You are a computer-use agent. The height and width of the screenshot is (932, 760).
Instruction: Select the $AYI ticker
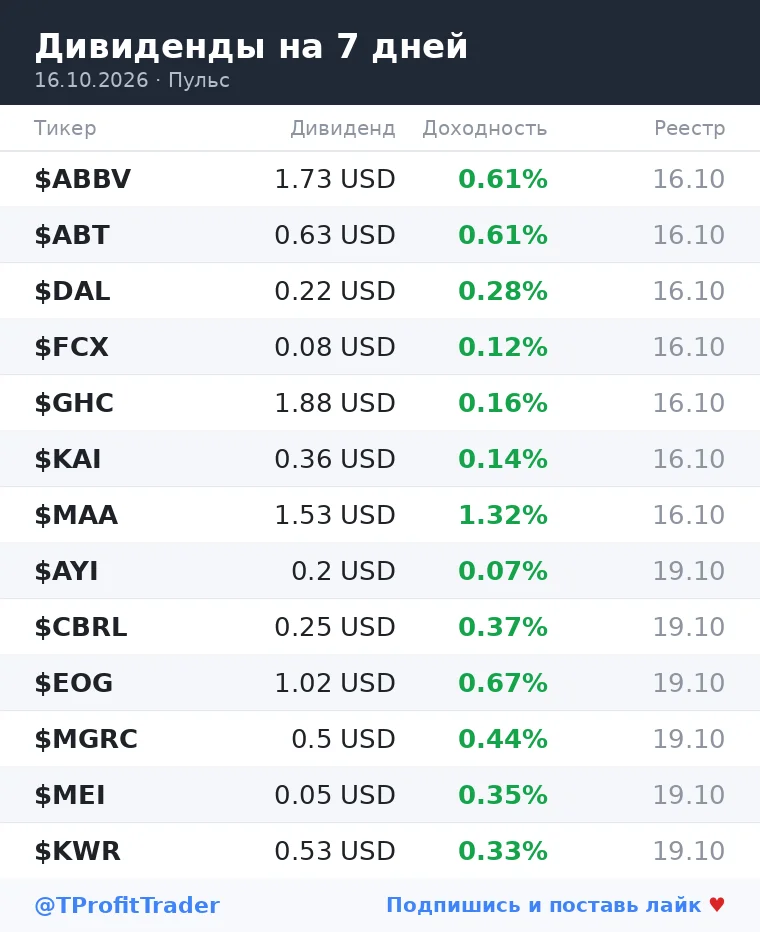coord(66,571)
